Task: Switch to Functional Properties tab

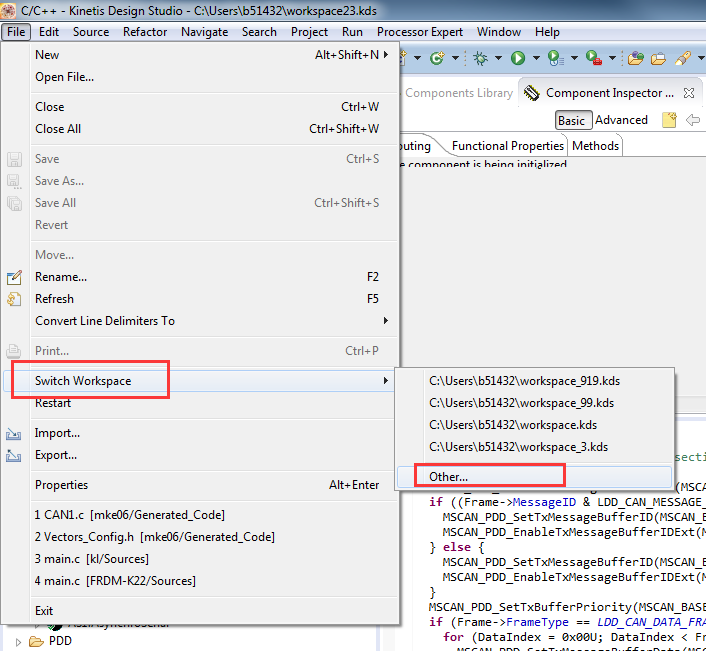Action: click(507, 146)
